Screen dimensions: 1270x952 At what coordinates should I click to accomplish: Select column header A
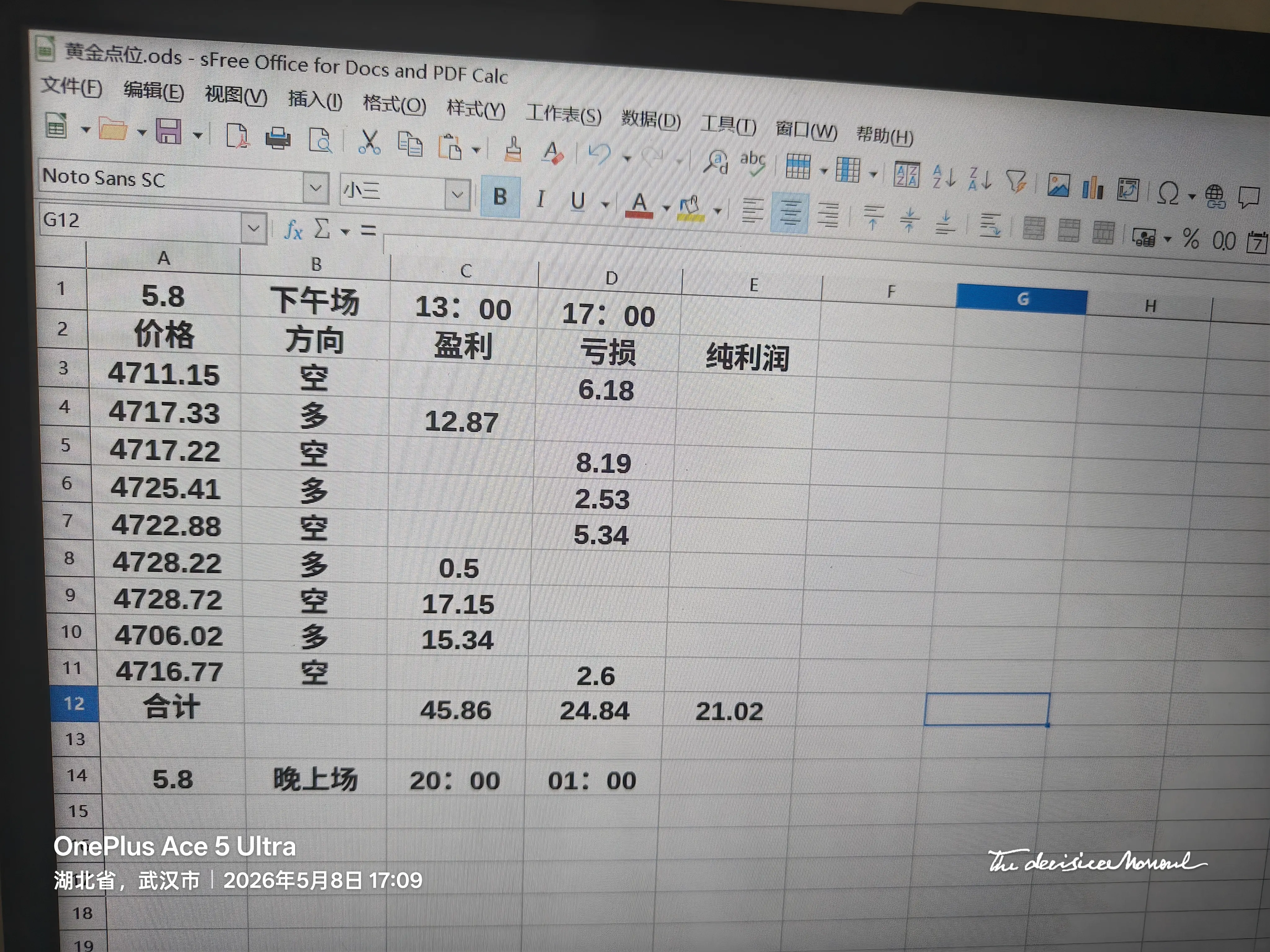click(164, 258)
